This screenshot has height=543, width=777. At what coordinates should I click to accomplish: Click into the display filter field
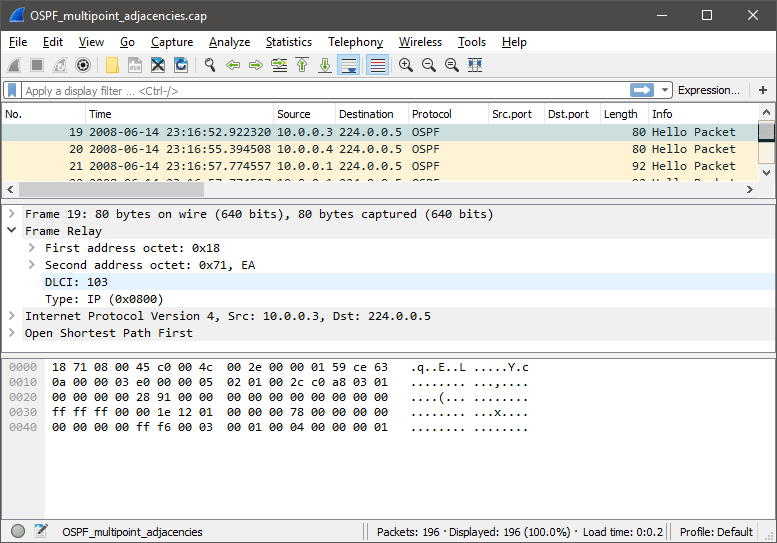[325, 91]
